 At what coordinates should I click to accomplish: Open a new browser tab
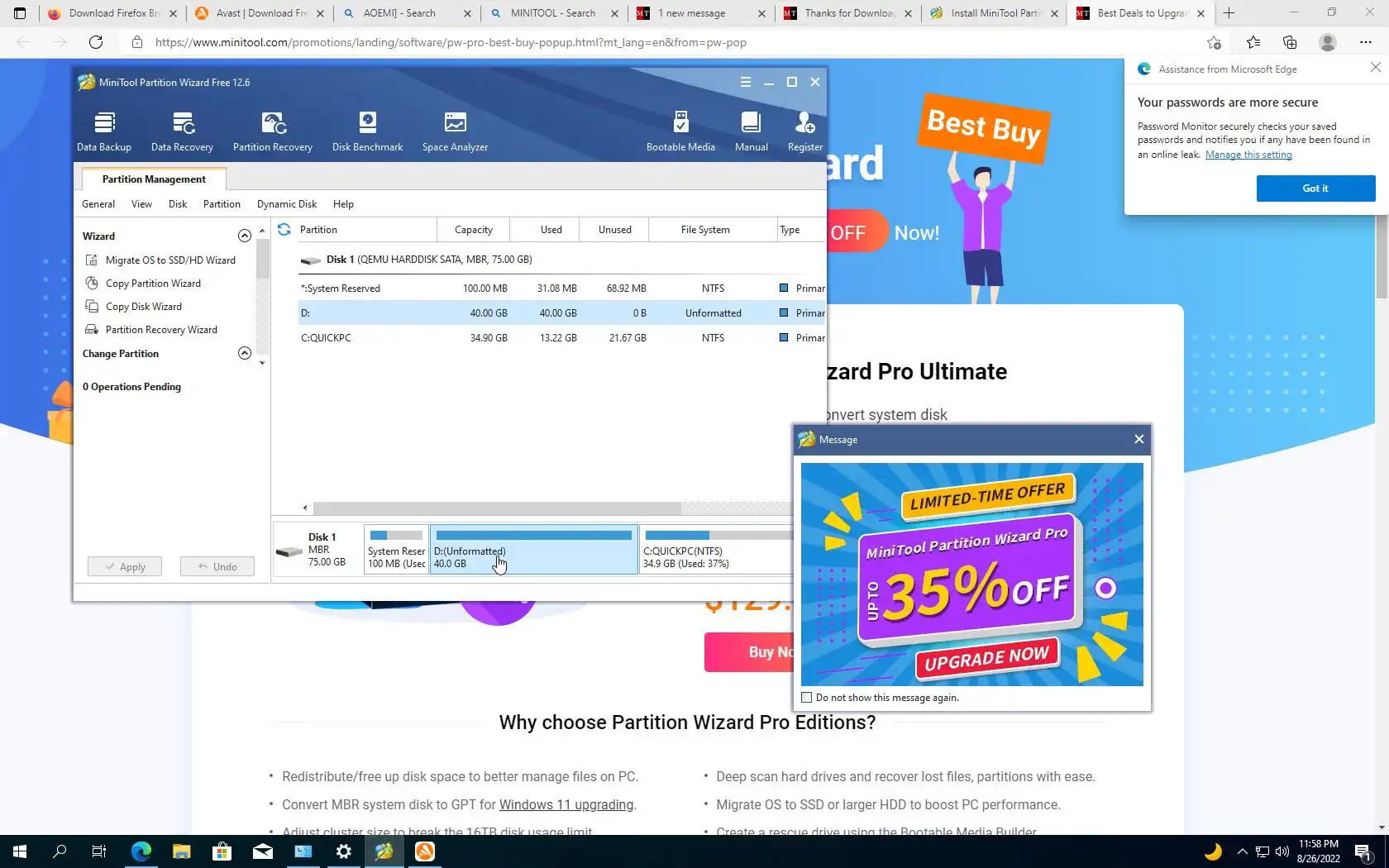1229,13
